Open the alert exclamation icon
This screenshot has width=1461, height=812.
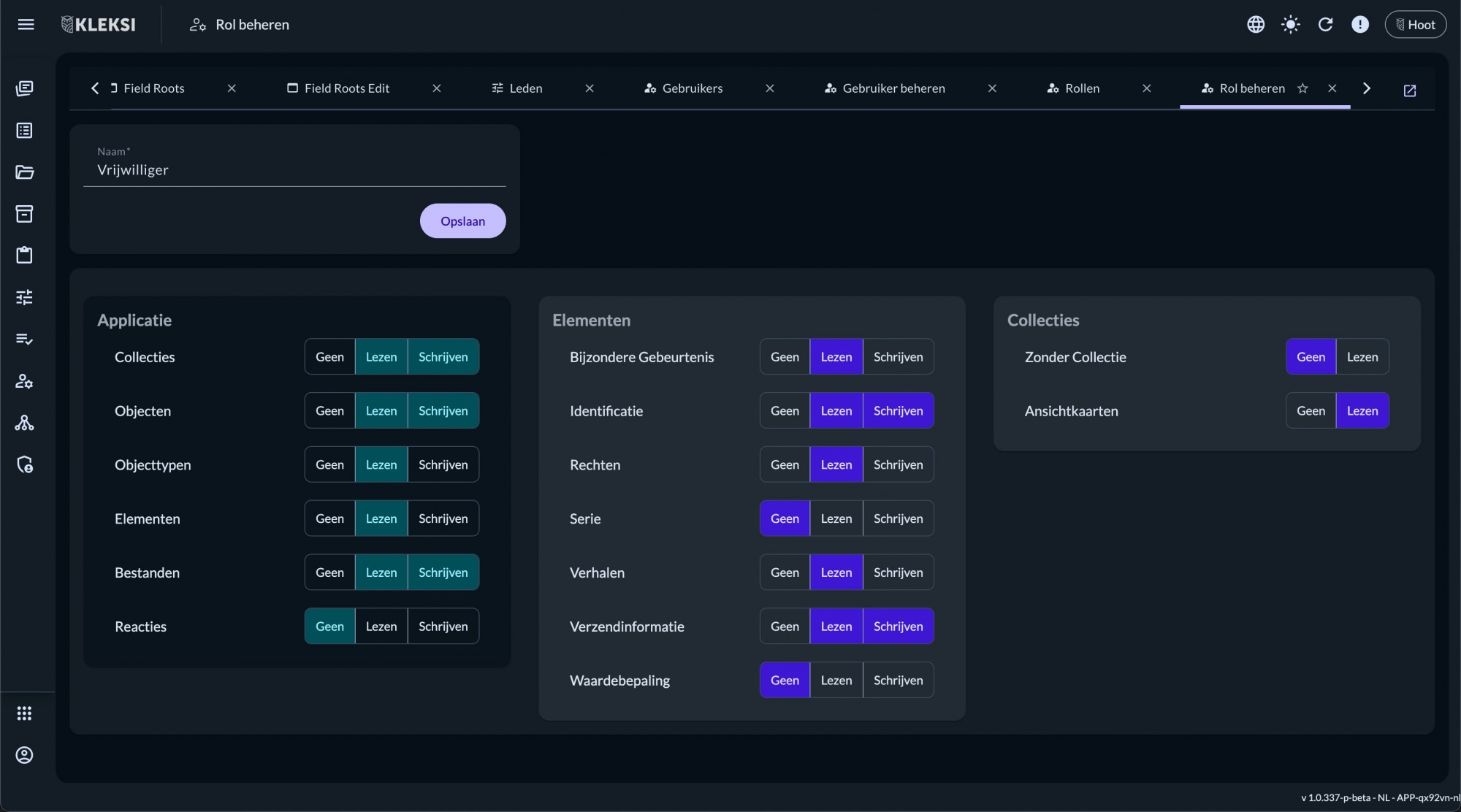[x=1360, y=25]
